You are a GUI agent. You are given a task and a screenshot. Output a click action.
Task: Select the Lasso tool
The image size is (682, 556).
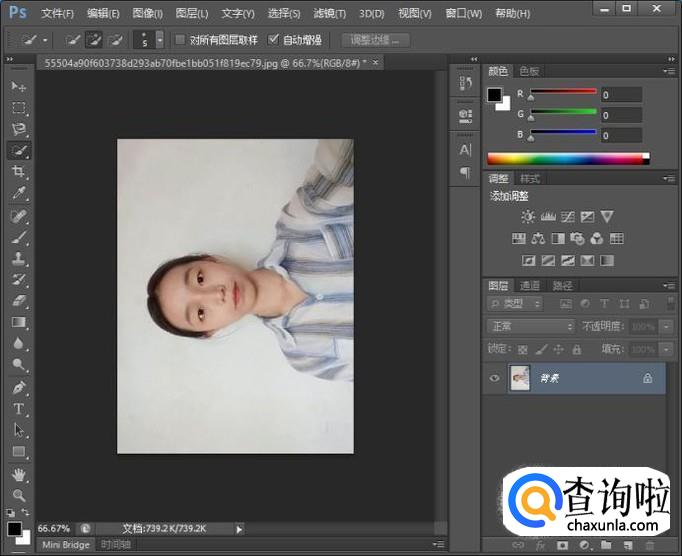click(19, 129)
